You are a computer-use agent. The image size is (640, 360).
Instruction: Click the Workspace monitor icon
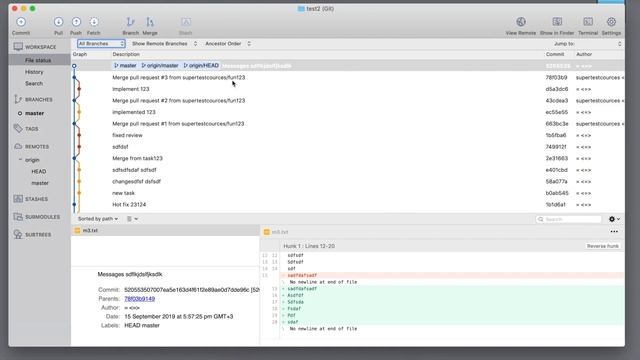[18, 47]
